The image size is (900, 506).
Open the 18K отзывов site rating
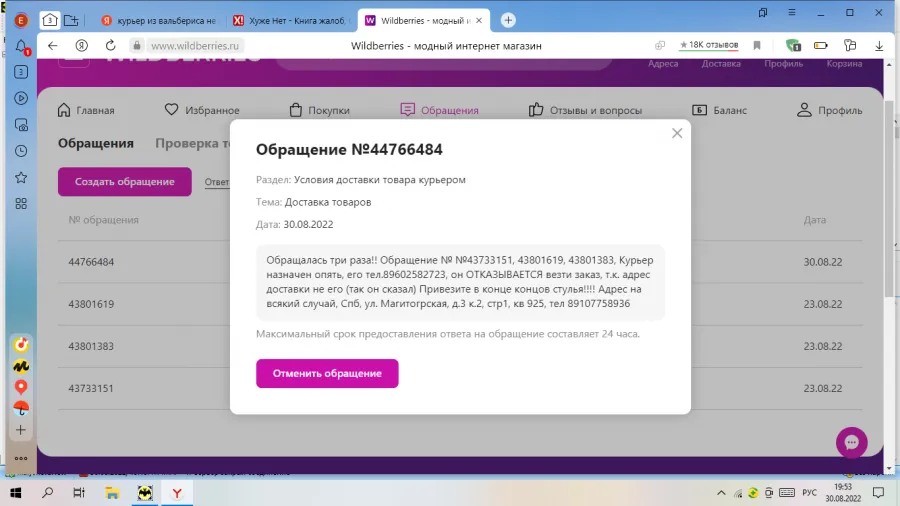coord(709,45)
